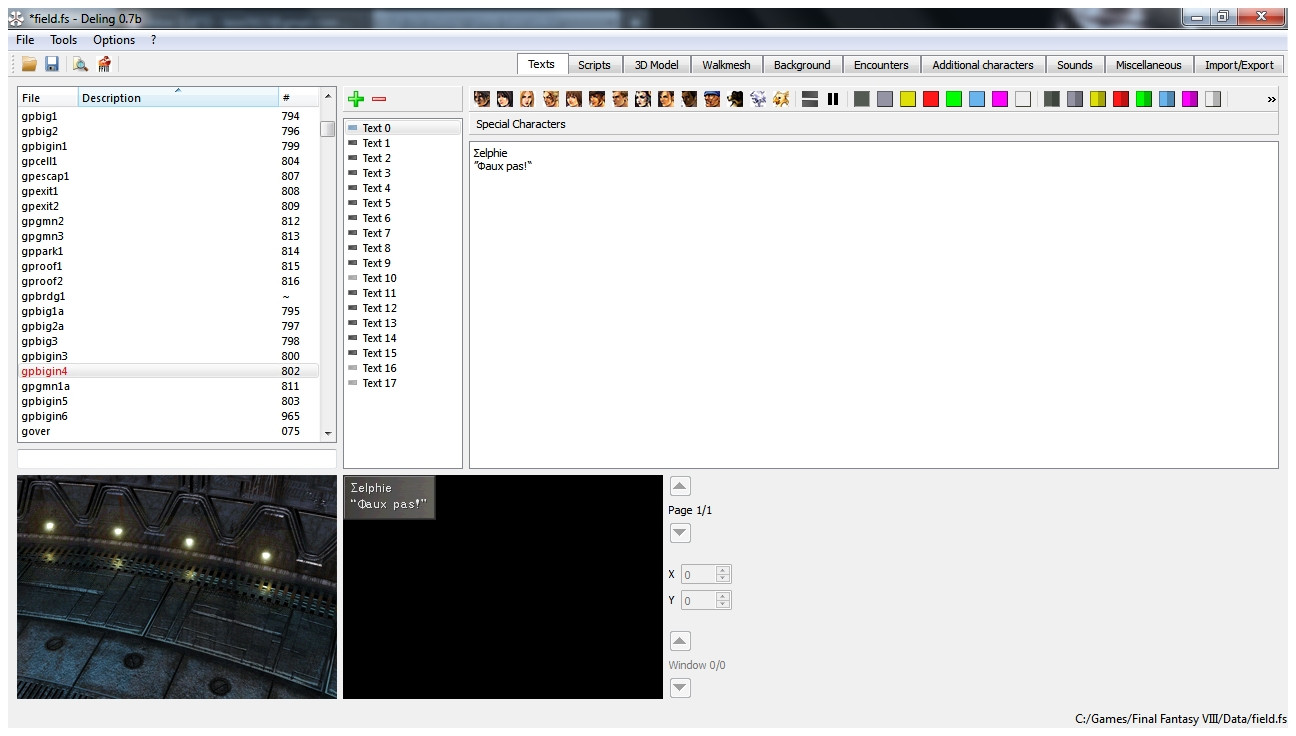Screen dimensions: 1296x736
Task: Expand the Special Characters bar
Action: (874, 124)
